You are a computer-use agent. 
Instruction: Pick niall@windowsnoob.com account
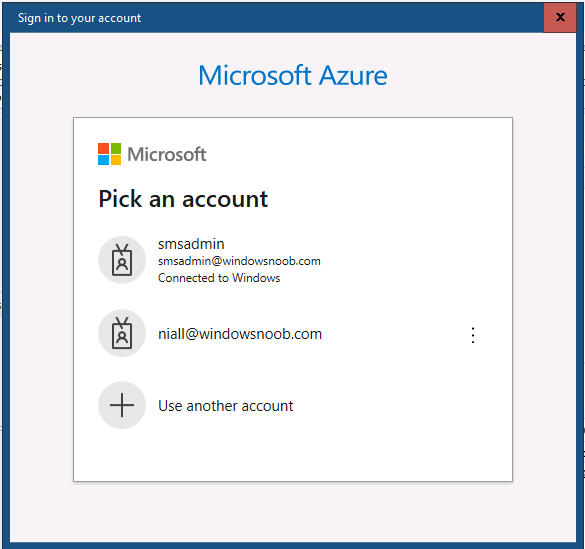240,334
